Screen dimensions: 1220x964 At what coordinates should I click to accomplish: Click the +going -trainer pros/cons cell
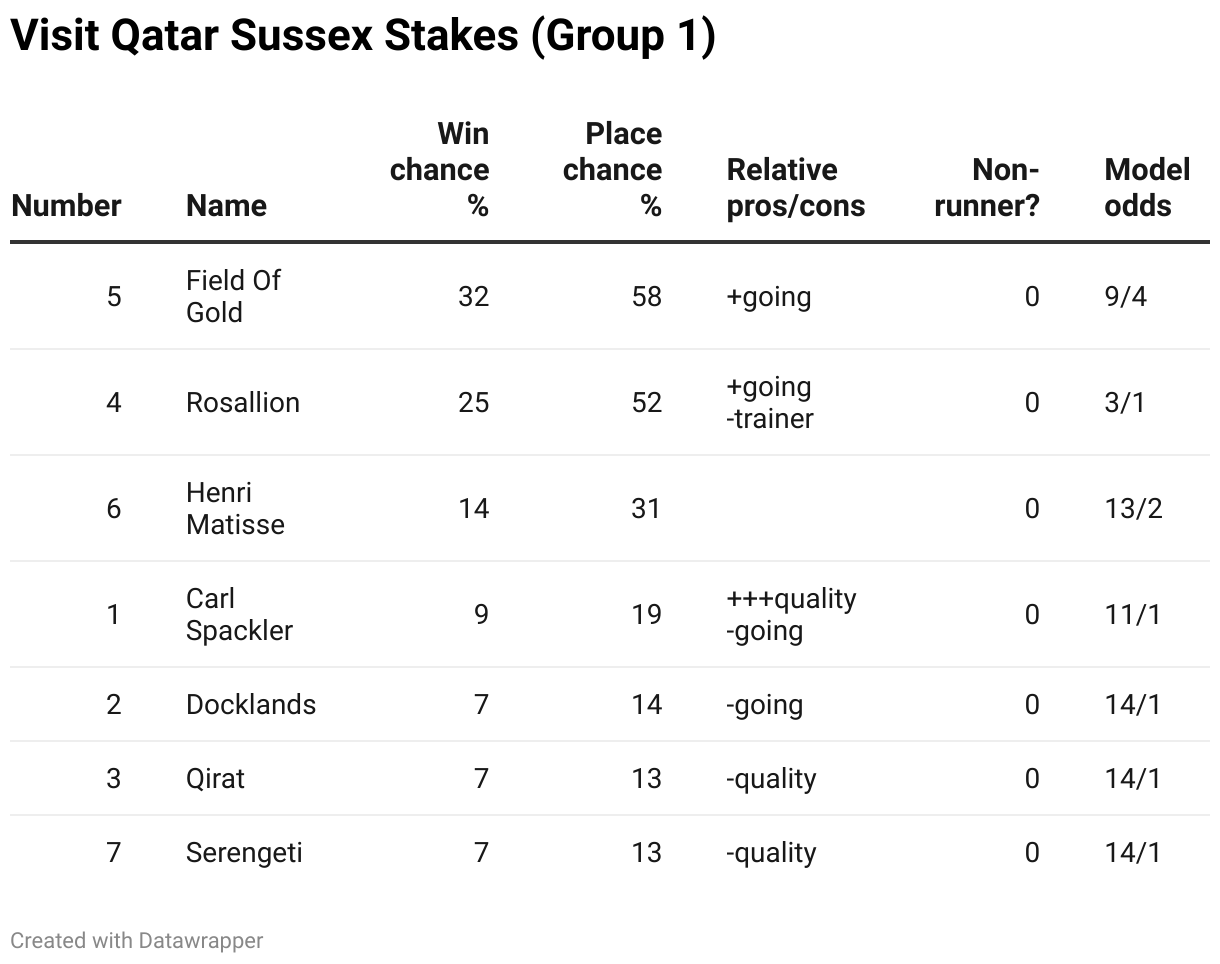[x=770, y=402]
